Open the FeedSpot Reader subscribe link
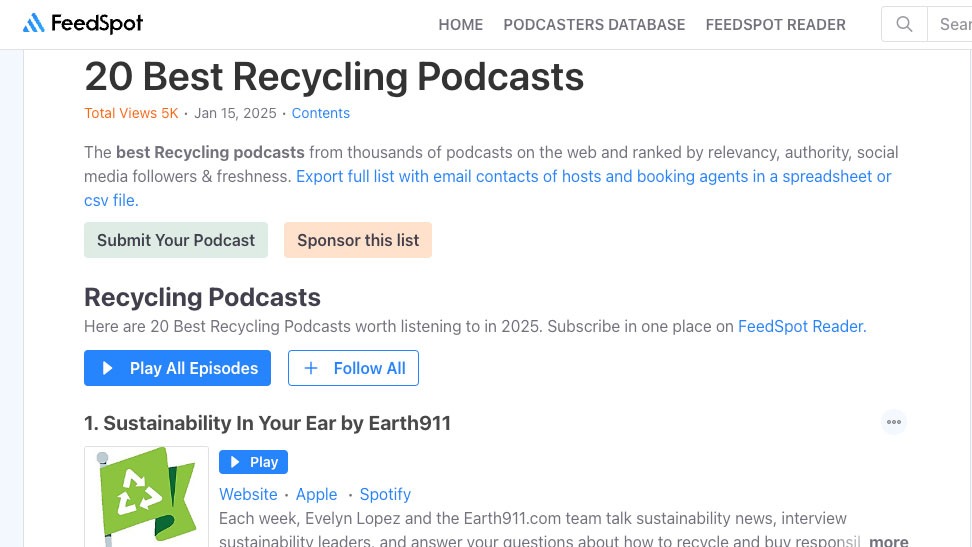 (x=801, y=326)
